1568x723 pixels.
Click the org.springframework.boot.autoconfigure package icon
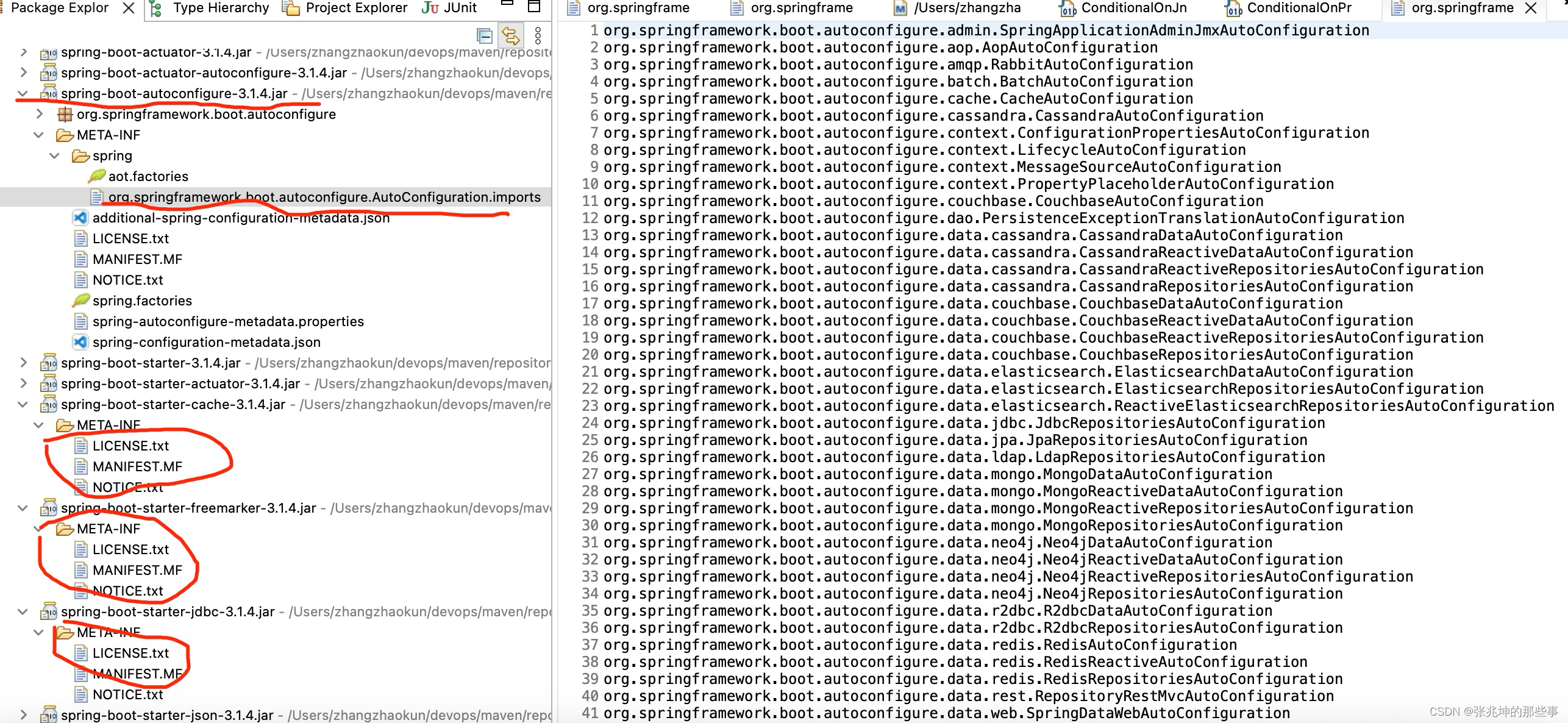pos(65,114)
